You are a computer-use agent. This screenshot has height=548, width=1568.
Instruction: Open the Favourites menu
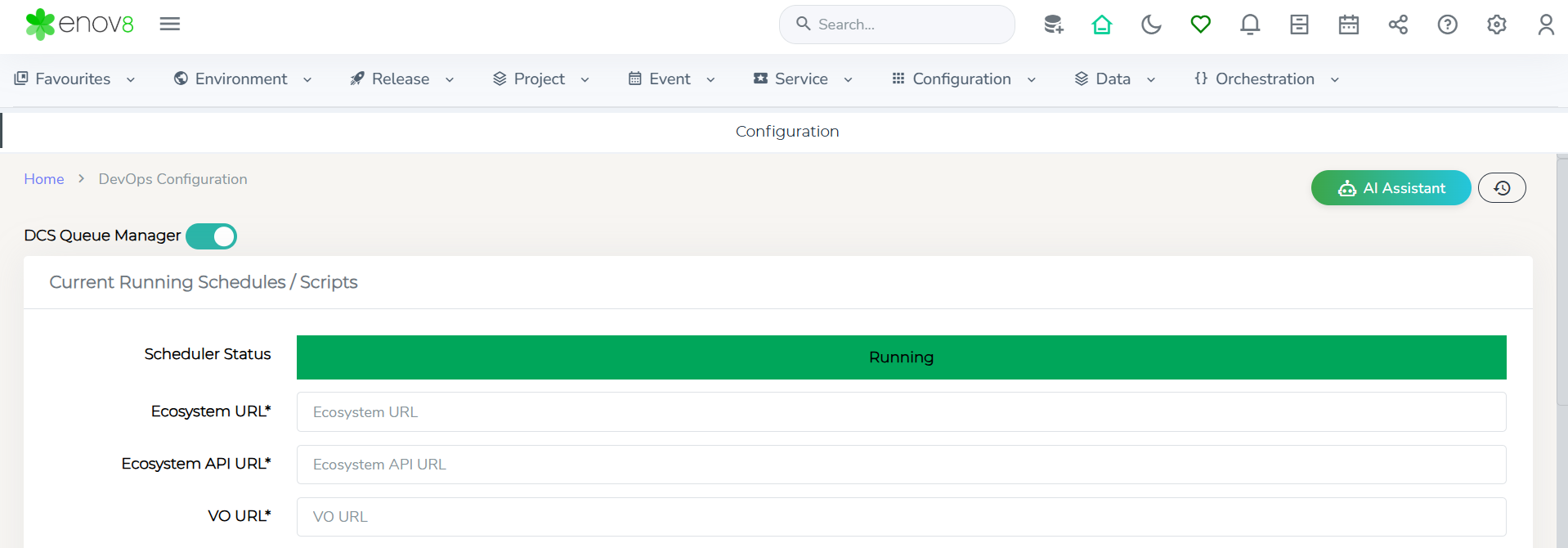pos(74,79)
